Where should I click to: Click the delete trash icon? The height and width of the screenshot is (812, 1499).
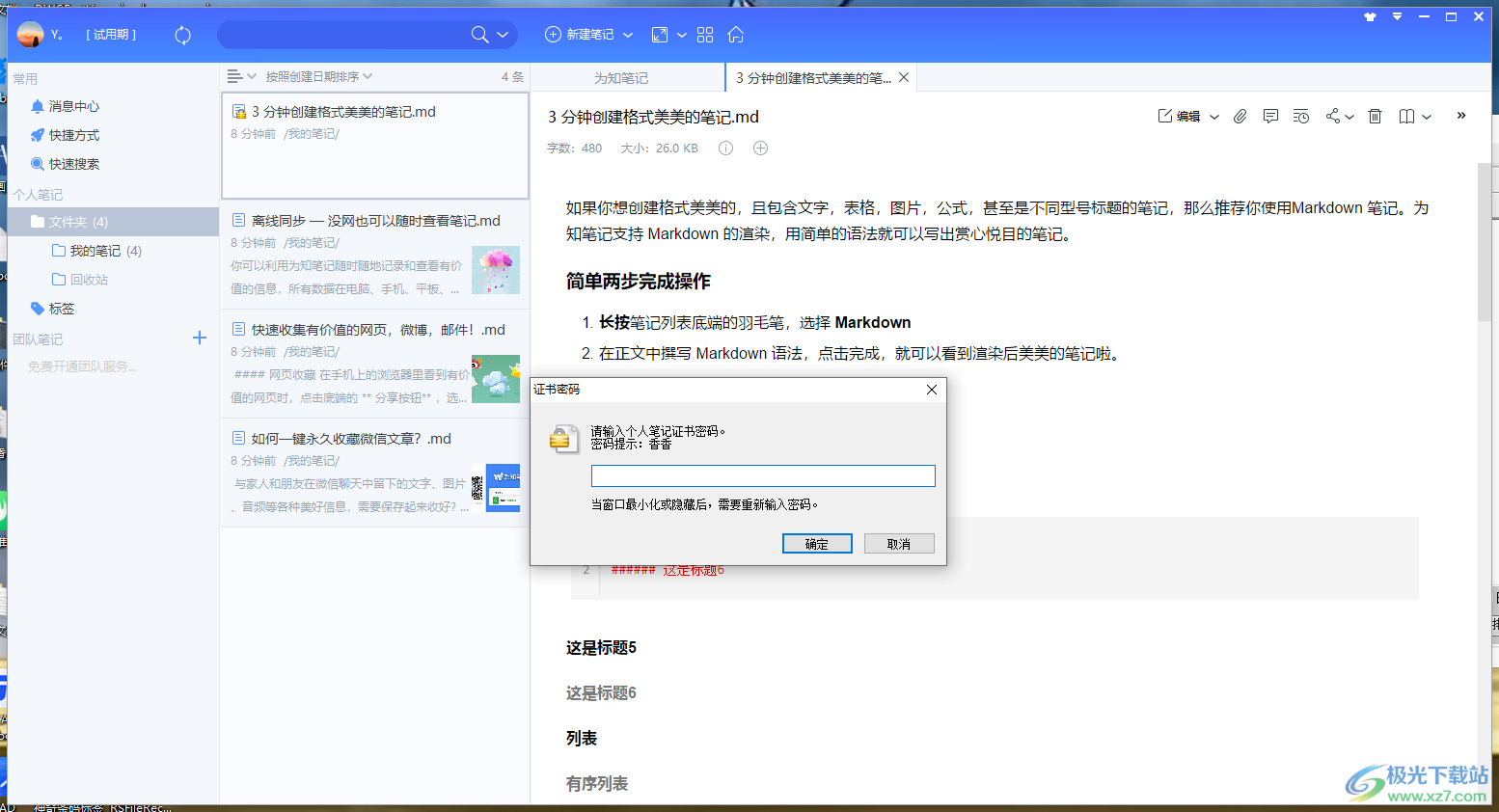(x=1376, y=116)
